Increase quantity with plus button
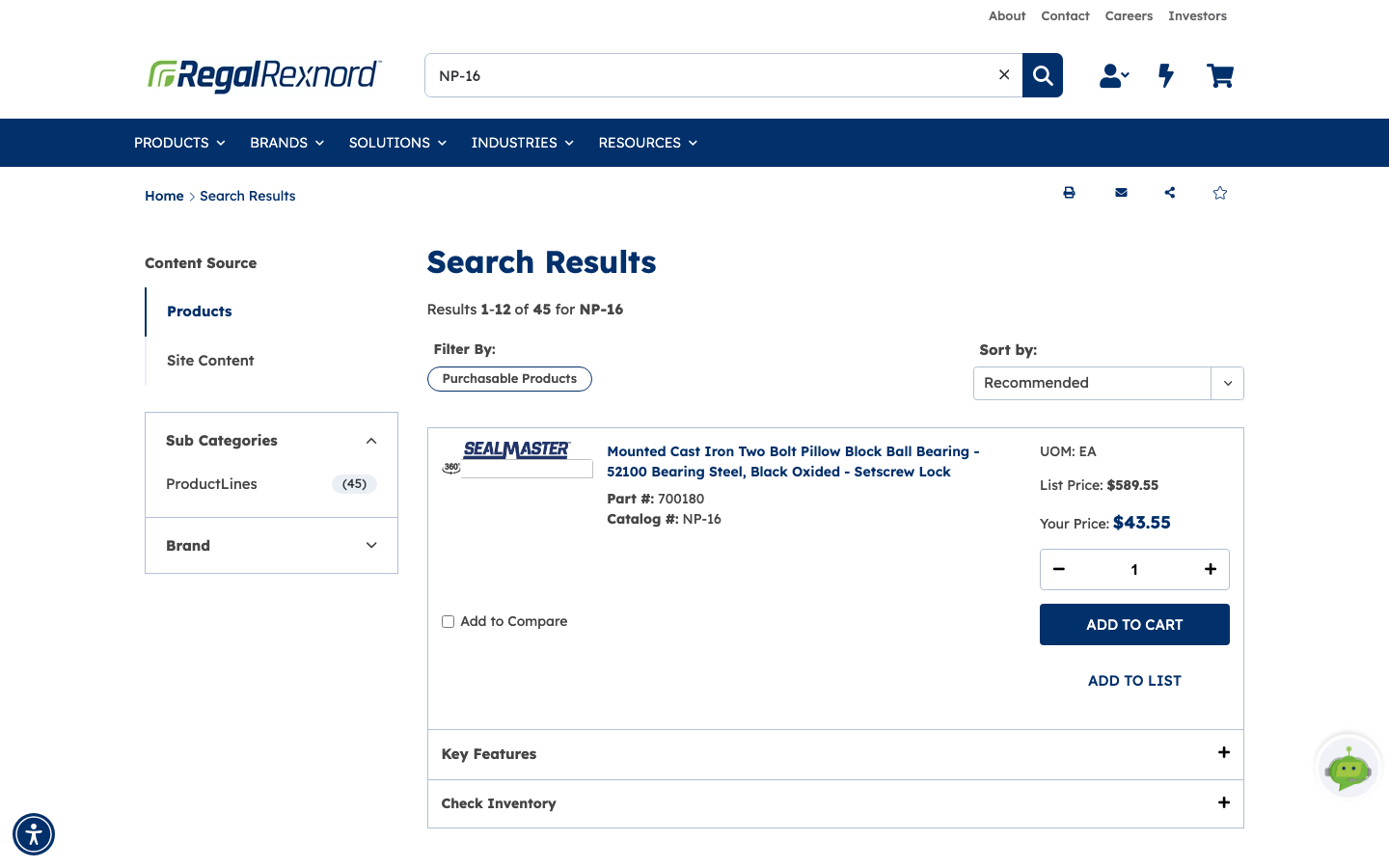The image size is (1389, 868). click(x=1211, y=569)
